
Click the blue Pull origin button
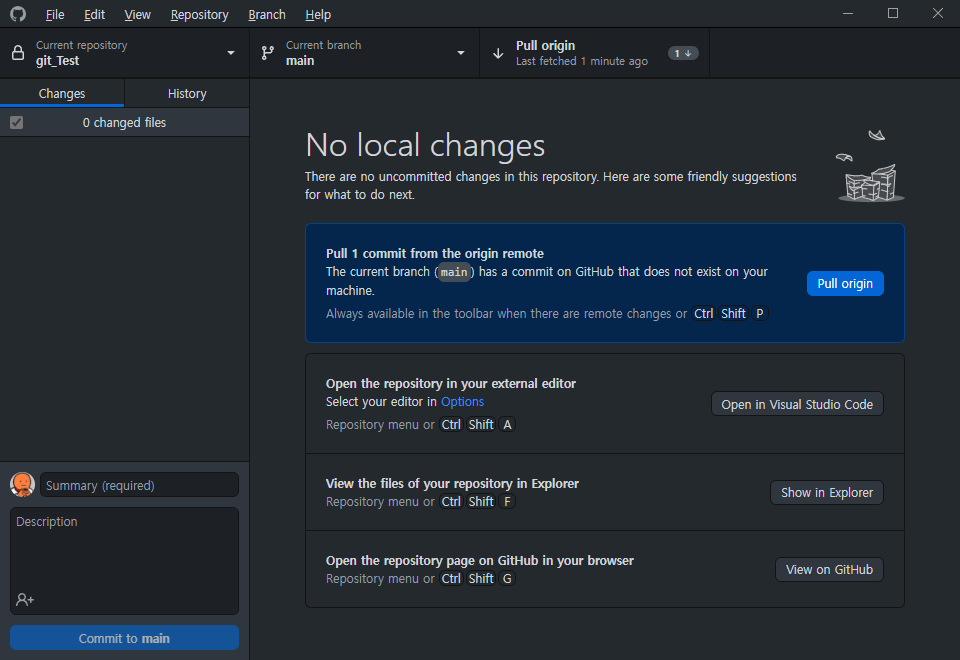coord(845,283)
